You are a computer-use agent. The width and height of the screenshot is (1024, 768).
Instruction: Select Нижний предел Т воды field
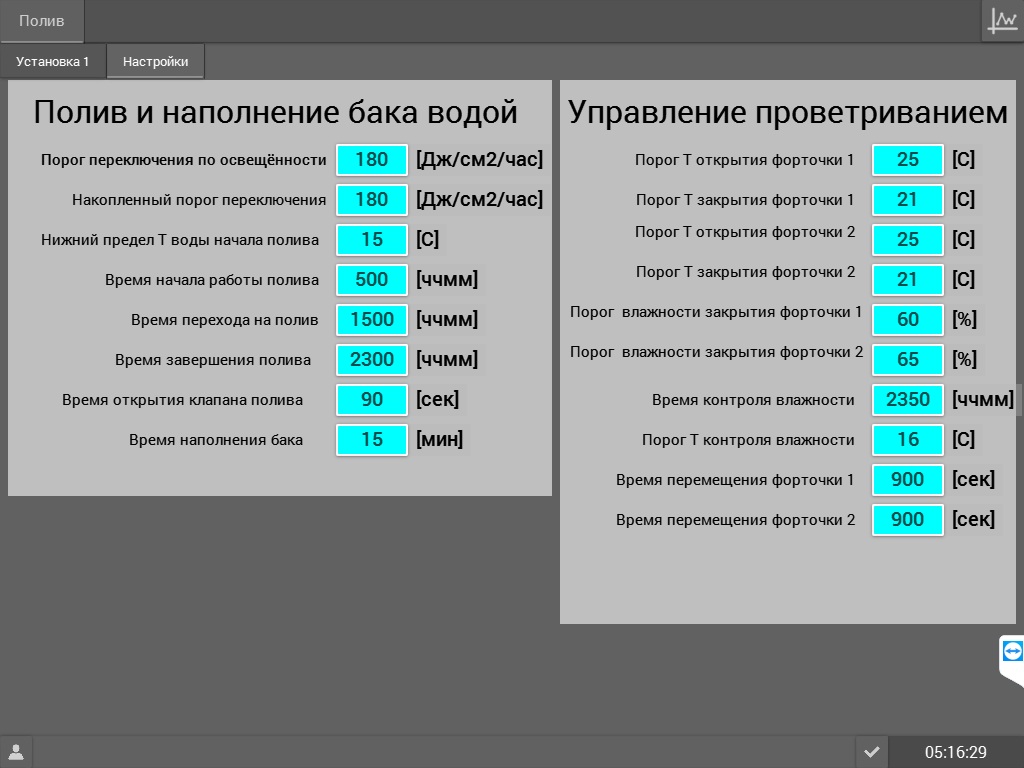click(372, 240)
